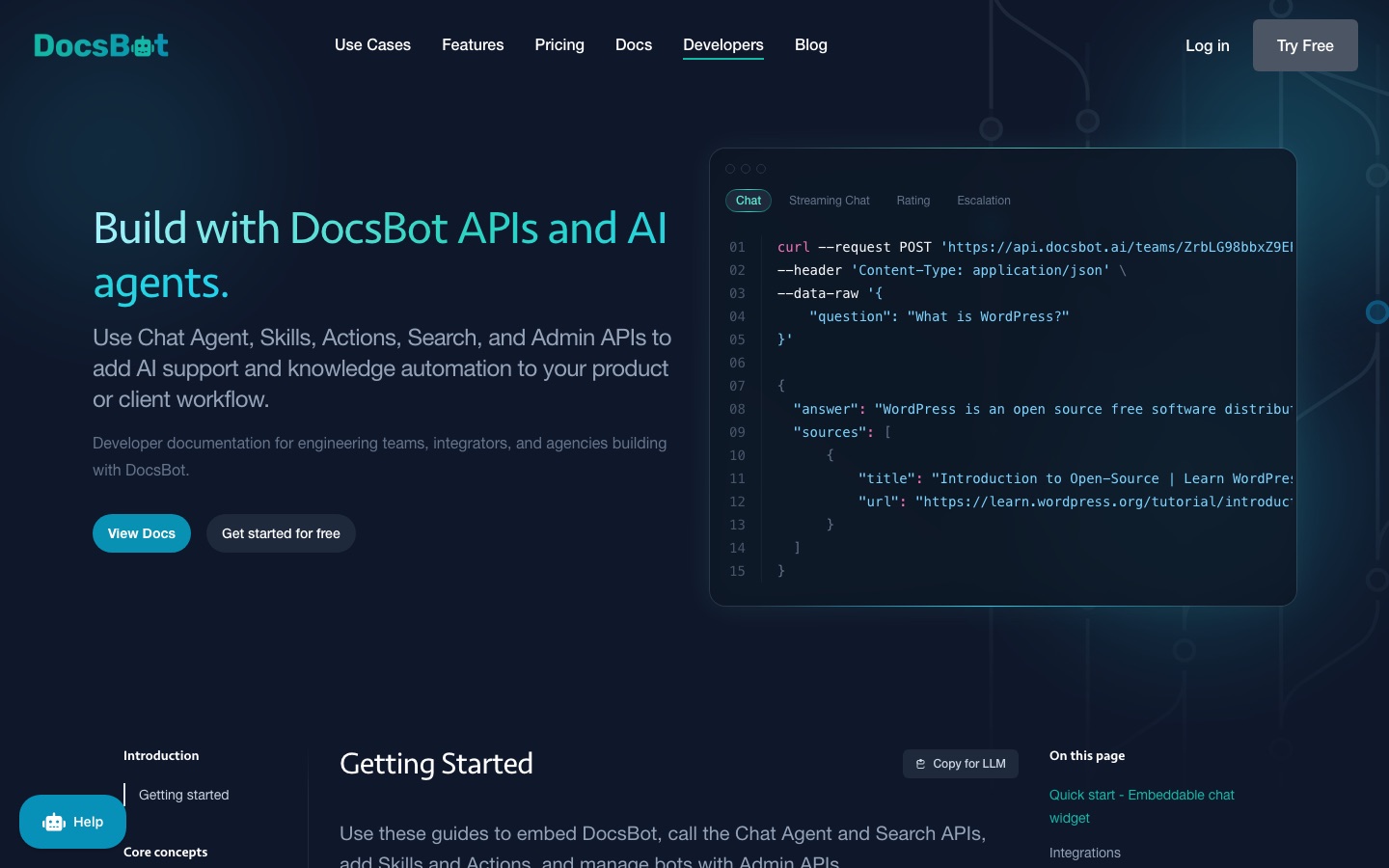This screenshot has width=1389, height=868.
Task: Jump to Integrations section link
Action: [1085, 853]
